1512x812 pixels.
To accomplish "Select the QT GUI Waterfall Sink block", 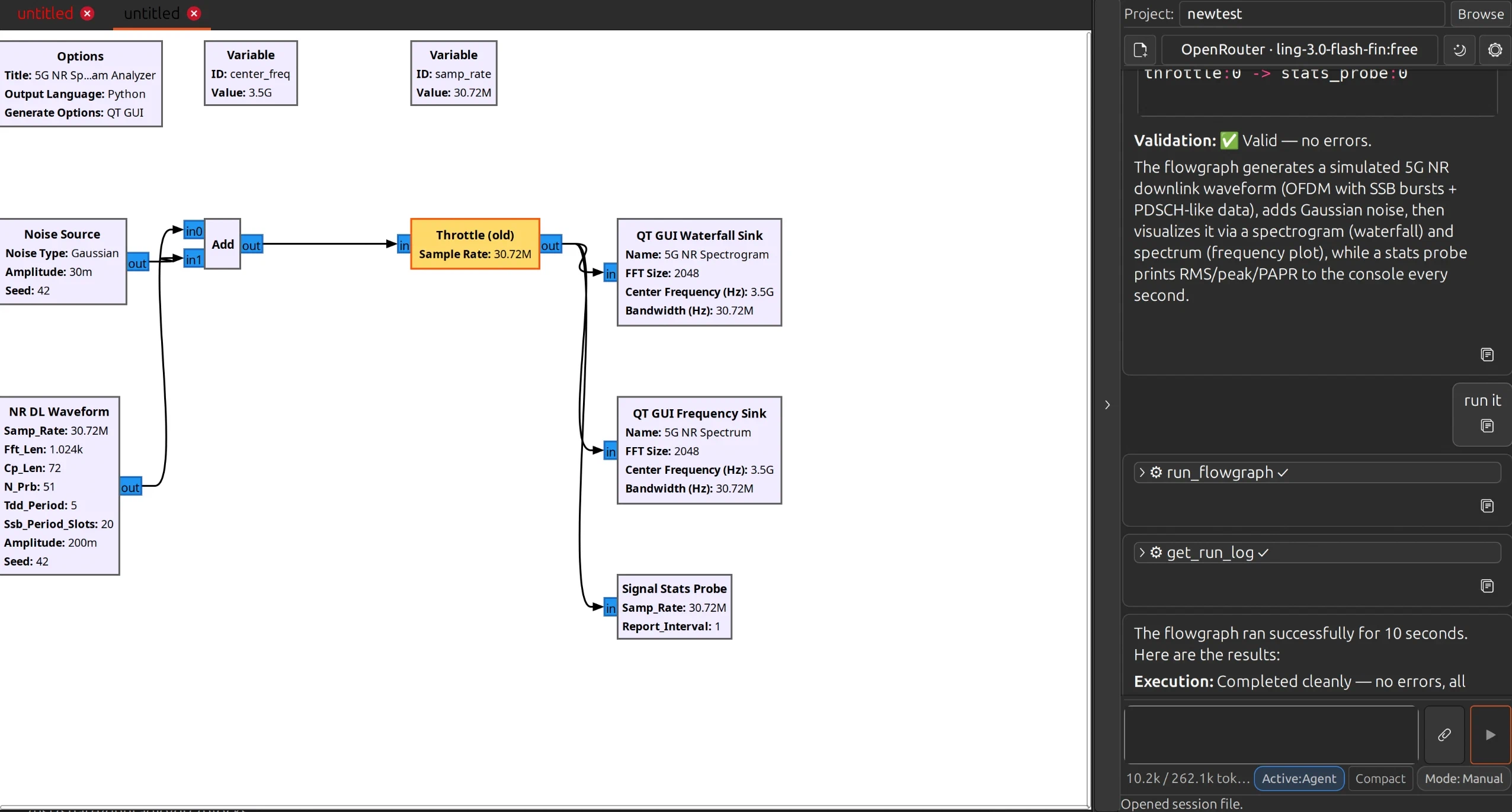I will pyautogui.click(x=699, y=272).
